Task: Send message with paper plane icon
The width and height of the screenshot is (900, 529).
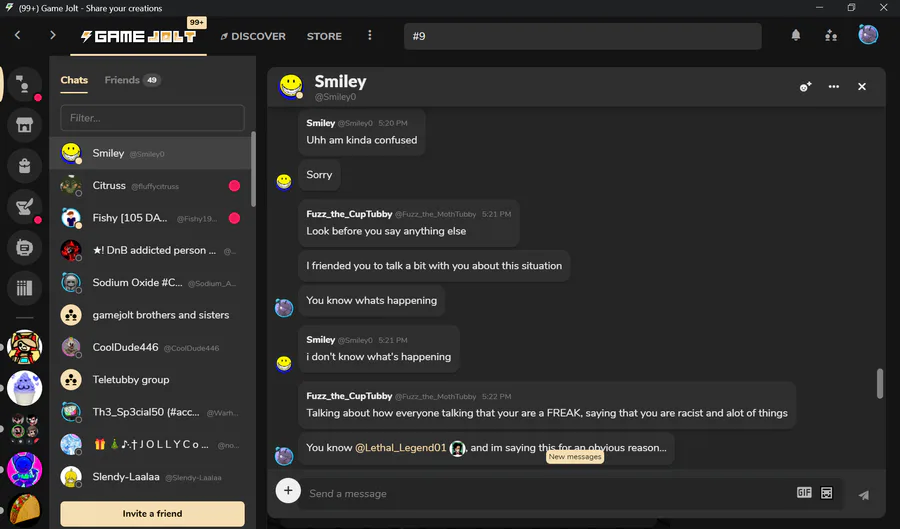Action: [x=863, y=495]
